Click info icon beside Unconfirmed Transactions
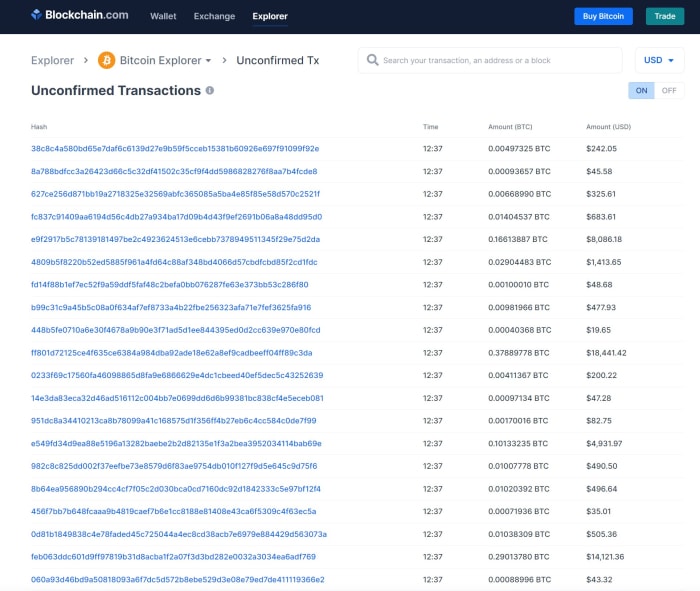700x591 pixels. [210, 91]
